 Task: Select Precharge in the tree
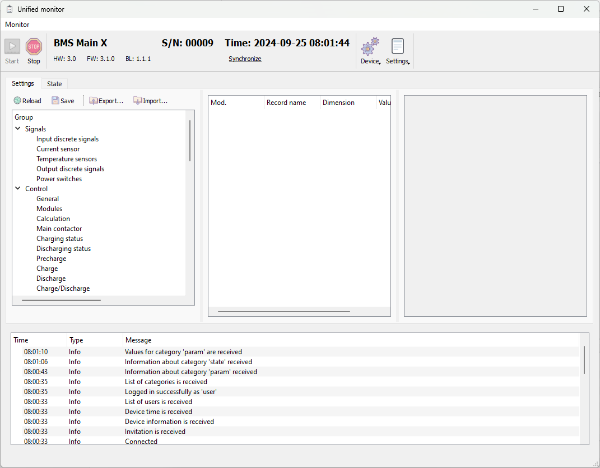click(51, 258)
